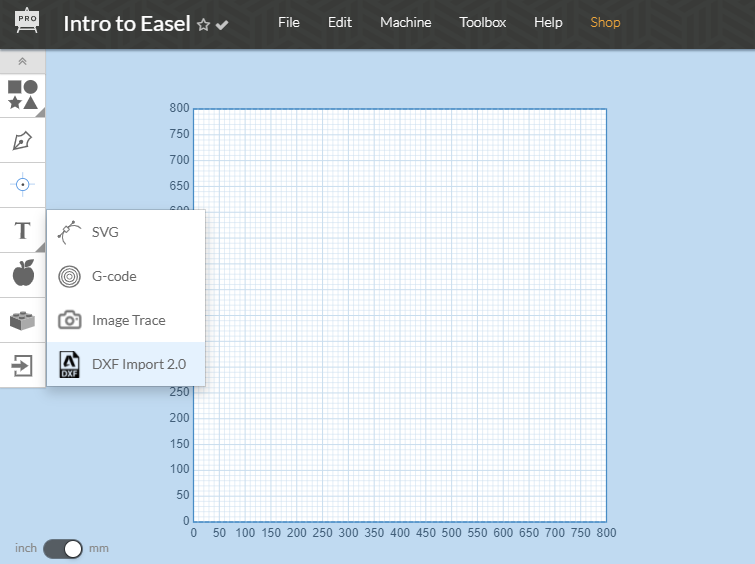Viewport: 755px width, 564px height.
Task: Collapse the left tool sidebar
Action: [x=23, y=62]
